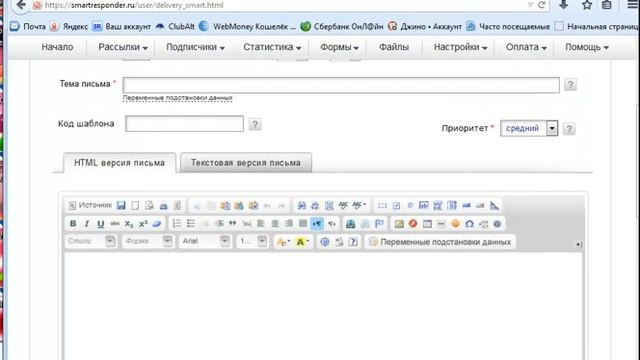The height and width of the screenshot is (360, 640).
Task: Open the Приоритет средний dropdown
Action: tap(529, 128)
